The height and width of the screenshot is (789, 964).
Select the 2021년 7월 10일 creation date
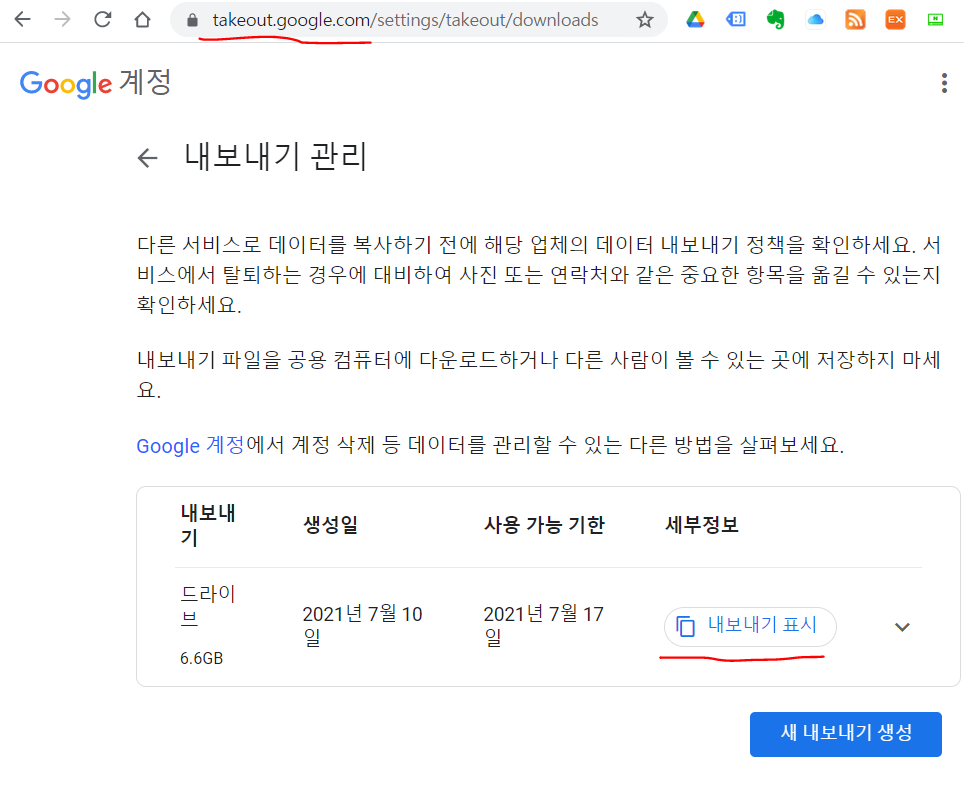click(x=362, y=625)
